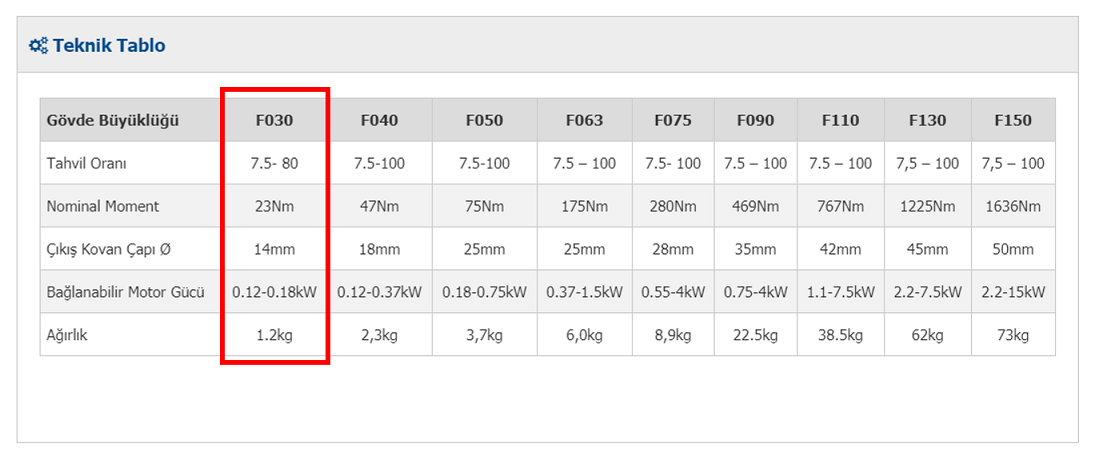Select the 7.5- 80 ratio cell
This screenshot has width=1095, height=459.
point(274,163)
